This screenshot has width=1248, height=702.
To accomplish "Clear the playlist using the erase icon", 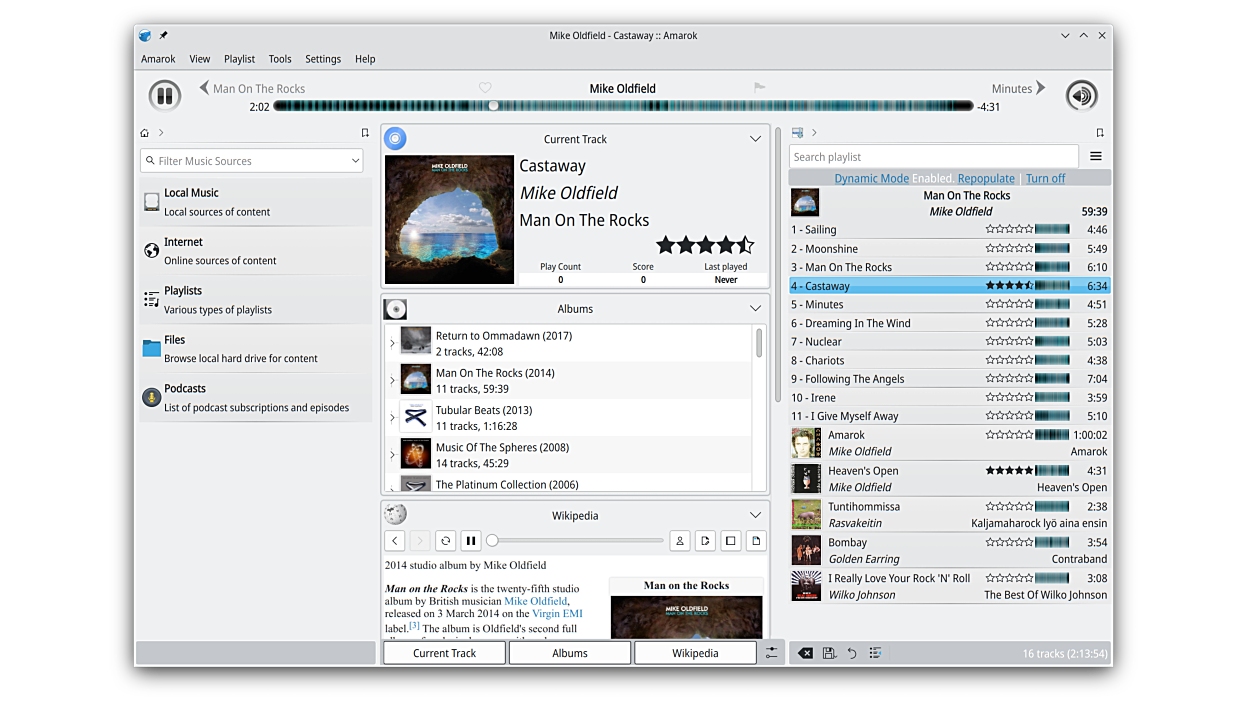I will [805, 653].
